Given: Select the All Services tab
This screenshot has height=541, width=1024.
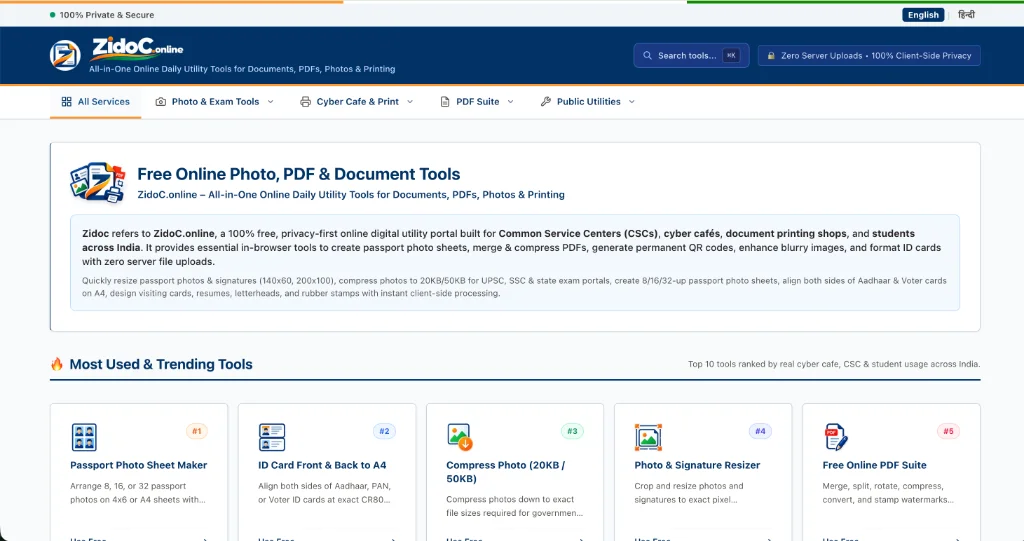Looking at the screenshot, I should tap(95, 102).
